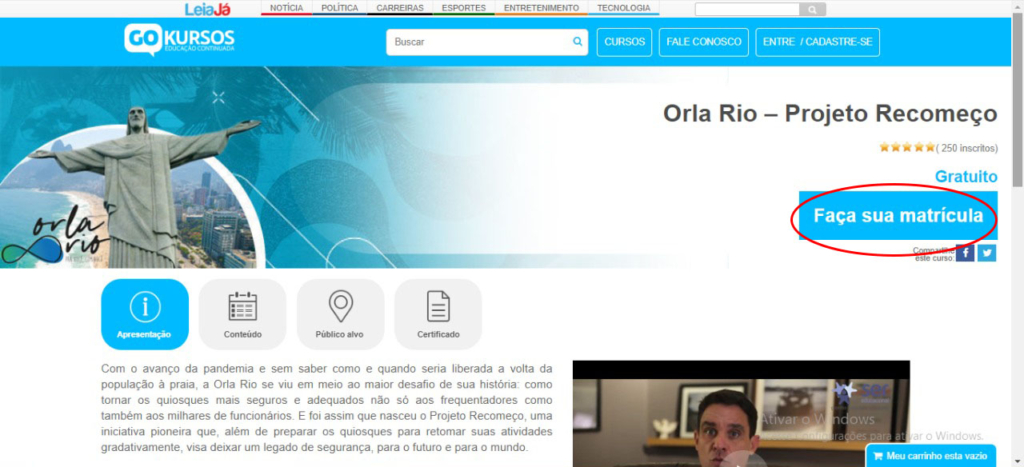Click the LeiaJá top search button
This screenshot has width=1024, height=467.
coord(812,9)
